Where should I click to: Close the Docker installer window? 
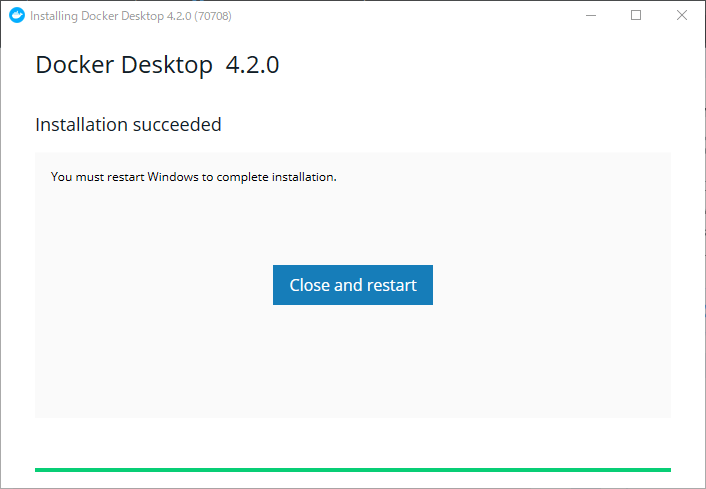[682, 15]
